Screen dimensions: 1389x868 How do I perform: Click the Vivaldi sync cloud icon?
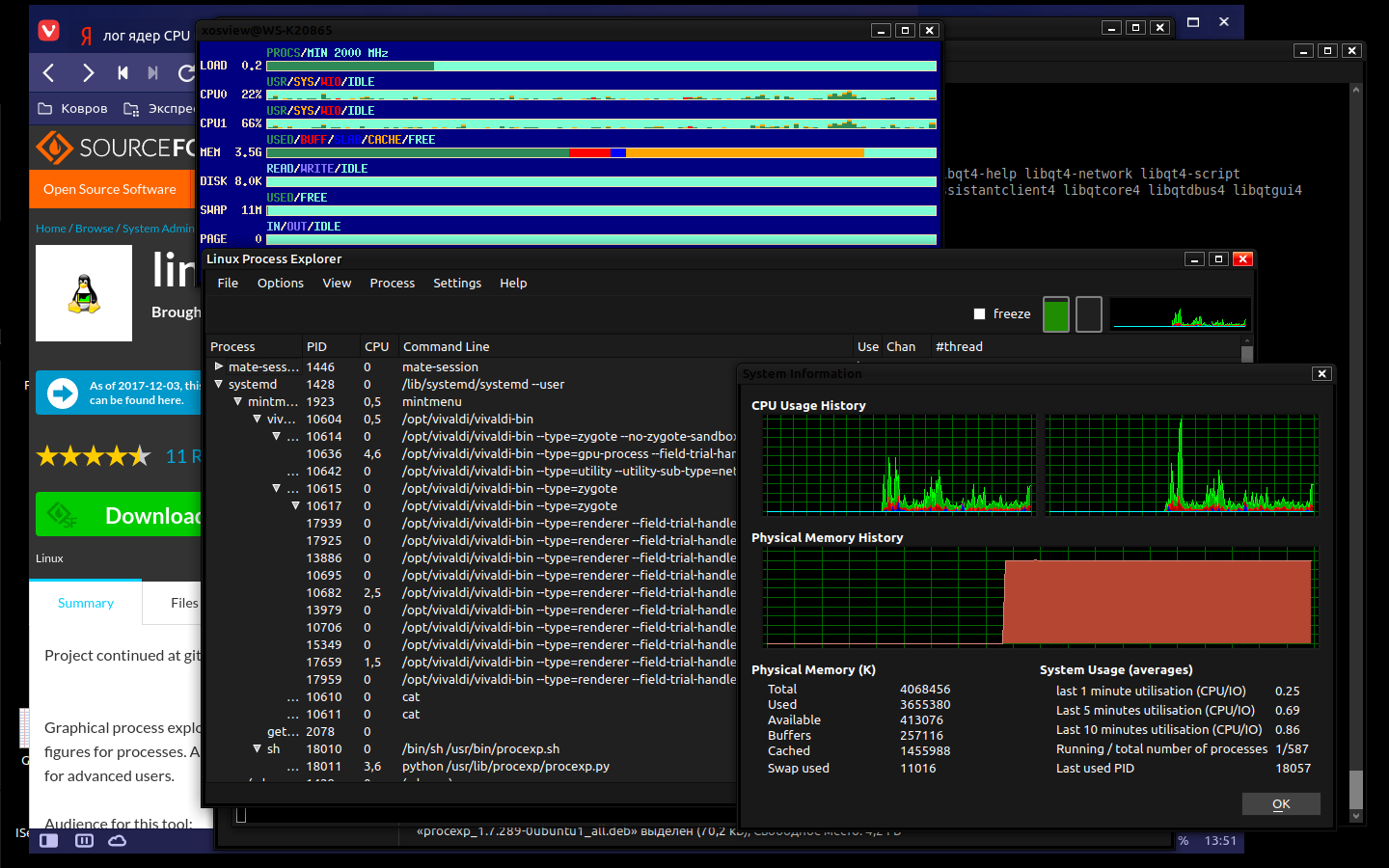(117, 841)
